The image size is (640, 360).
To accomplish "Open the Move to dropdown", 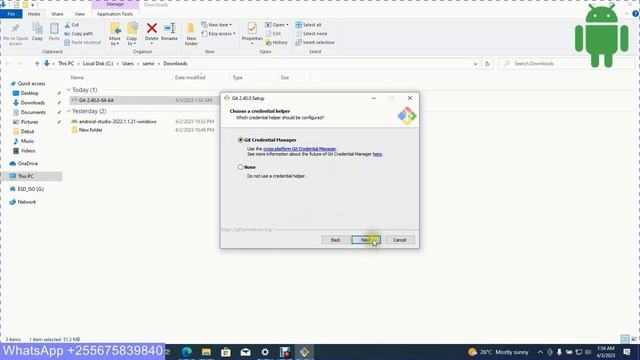I will pyautogui.click(x=115, y=34).
